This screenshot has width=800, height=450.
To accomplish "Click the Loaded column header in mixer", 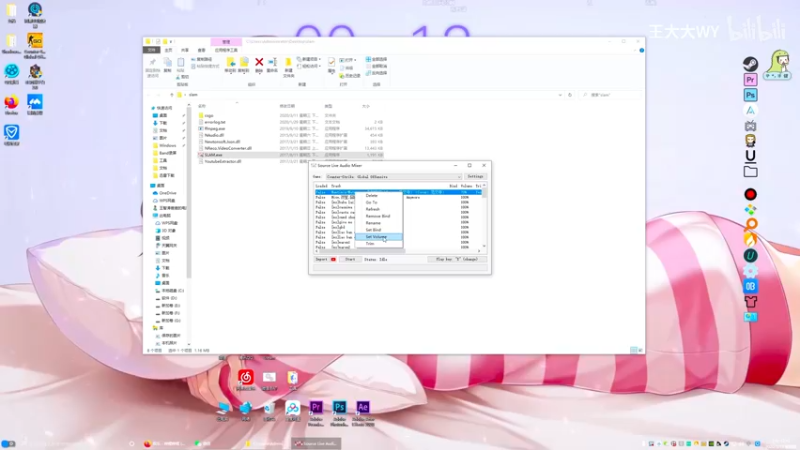I will [321, 186].
